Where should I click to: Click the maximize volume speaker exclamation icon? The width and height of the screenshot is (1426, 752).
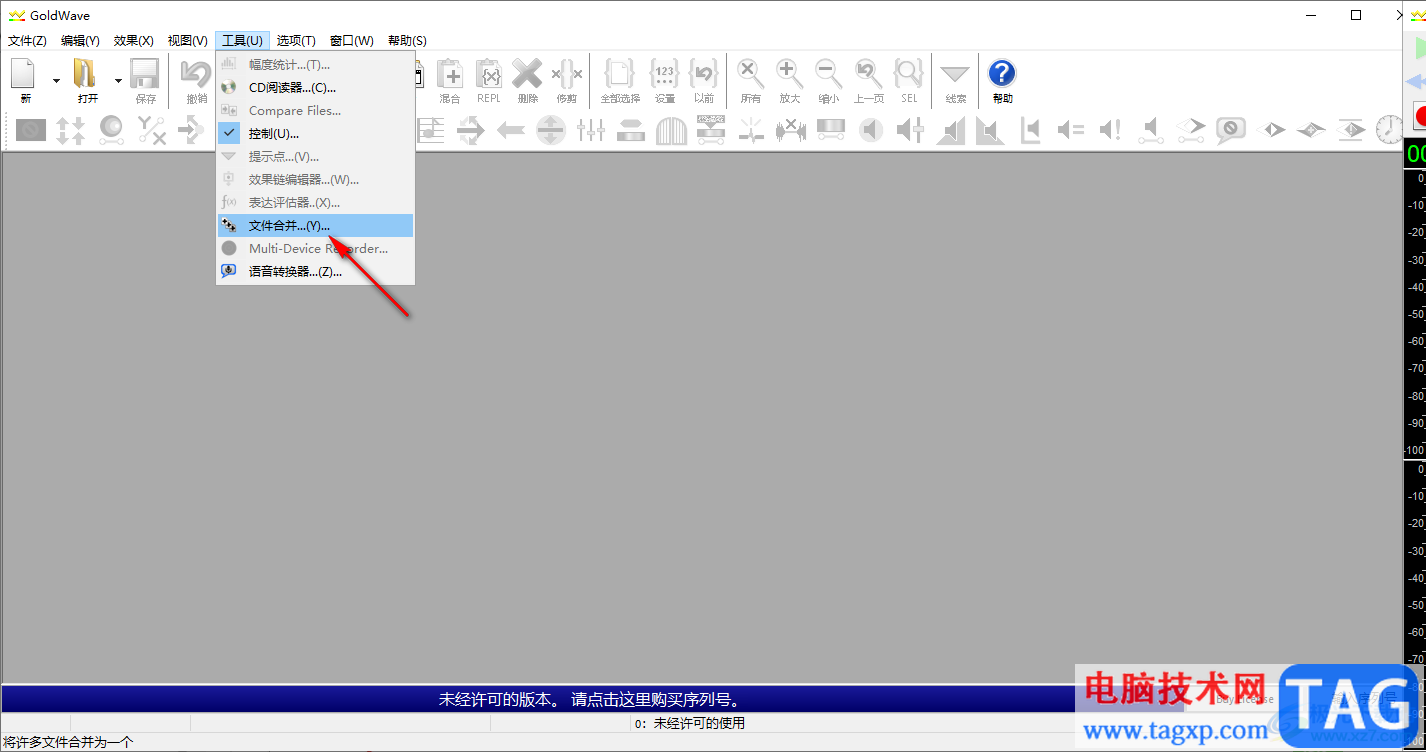coord(1110,130)
